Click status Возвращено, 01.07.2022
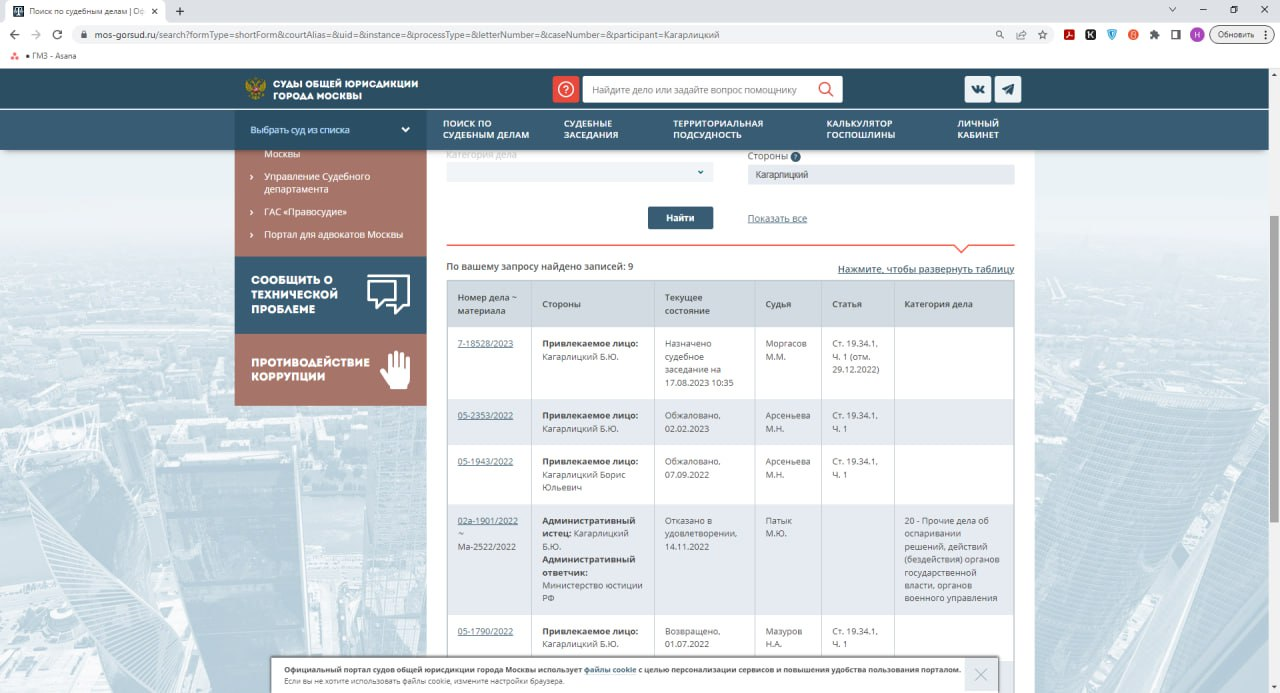The height and width of the screenshot is (693, 1280). 693,638
